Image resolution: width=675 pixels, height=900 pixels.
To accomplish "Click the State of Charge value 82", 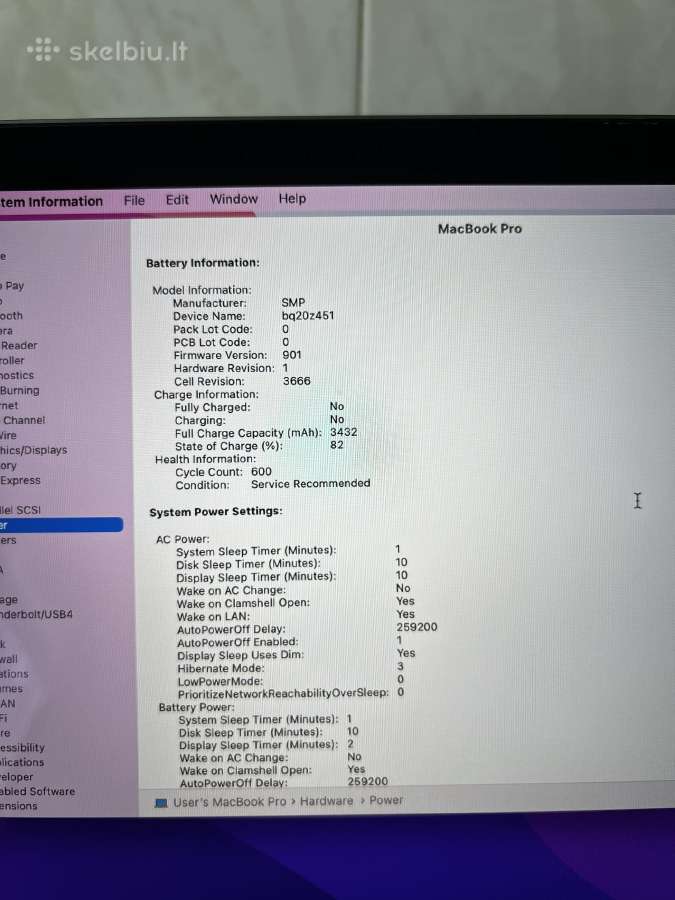I will tap(337, 445).
